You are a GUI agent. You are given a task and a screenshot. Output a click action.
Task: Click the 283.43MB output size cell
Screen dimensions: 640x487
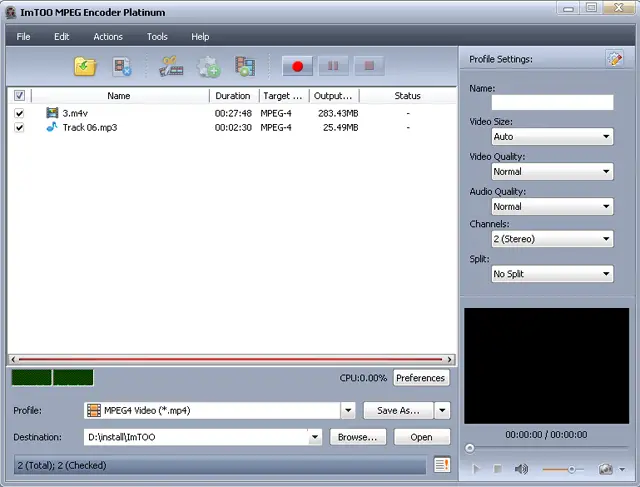coord(338,113)
